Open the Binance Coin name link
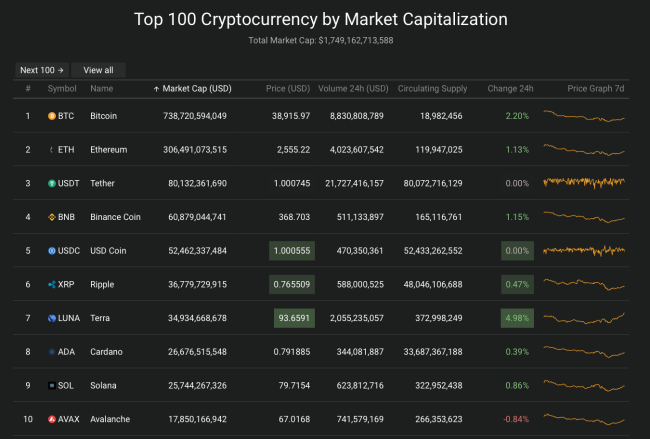The height and width of the screenshot is (439, 650). pos(115,217)
